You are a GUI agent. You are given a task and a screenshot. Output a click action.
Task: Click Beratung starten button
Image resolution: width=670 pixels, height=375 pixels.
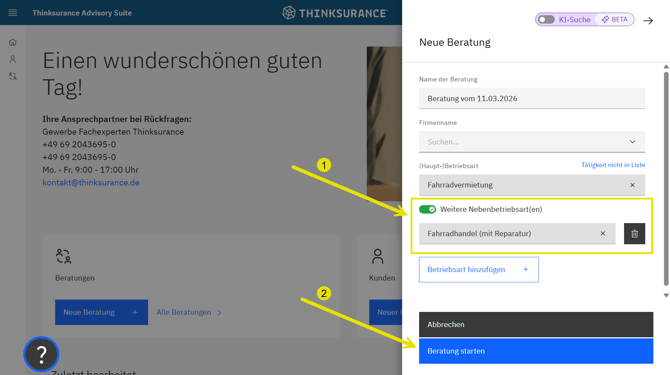536,351
